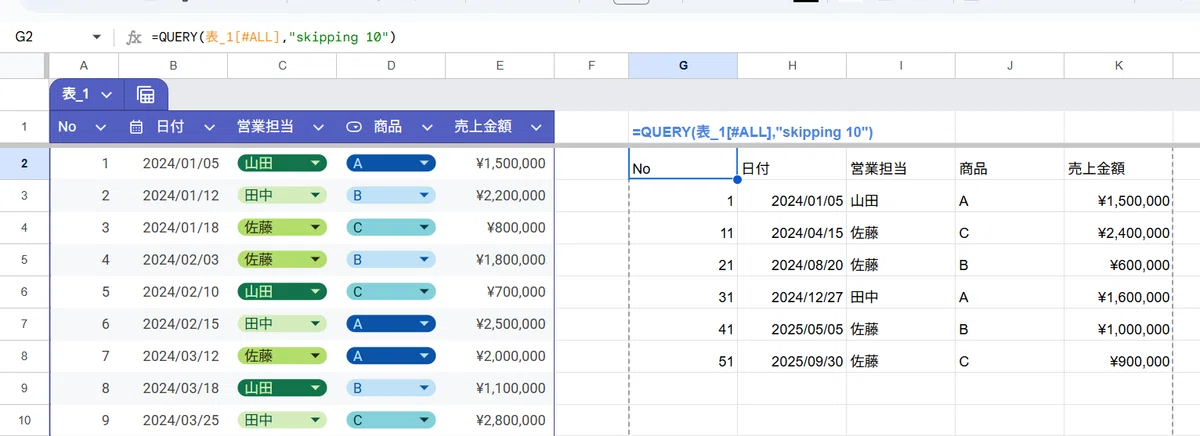1200x436 pixels.
Task: Open 佐藤 chip dropdown in row 4
Action: (316, 227)
